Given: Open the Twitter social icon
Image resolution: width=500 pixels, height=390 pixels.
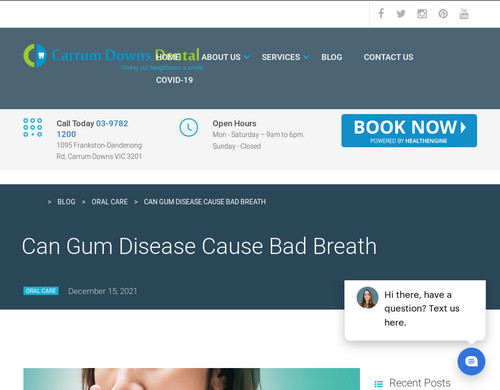Looking at the screenshot, I should [401, 14].
